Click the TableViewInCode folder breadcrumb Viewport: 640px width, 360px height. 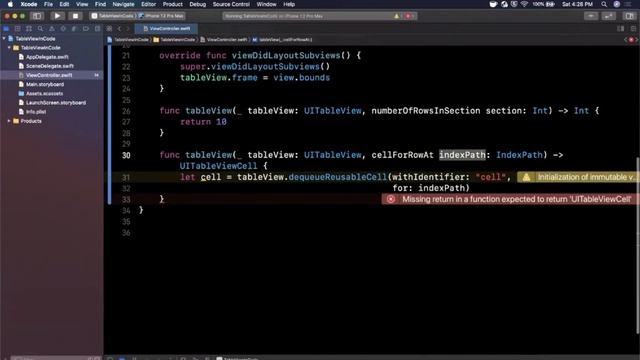click(x=174, y=40)
